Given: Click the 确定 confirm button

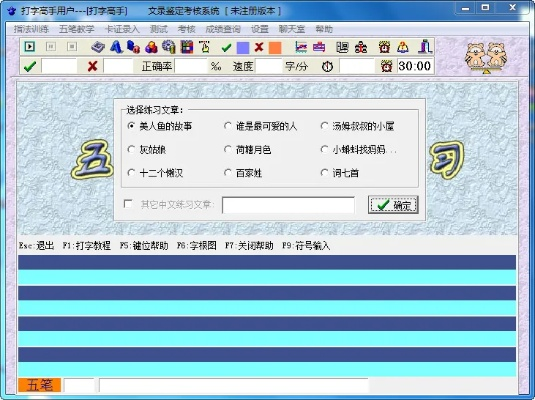Looking at the screenshot, I should (x=393, y=205).
